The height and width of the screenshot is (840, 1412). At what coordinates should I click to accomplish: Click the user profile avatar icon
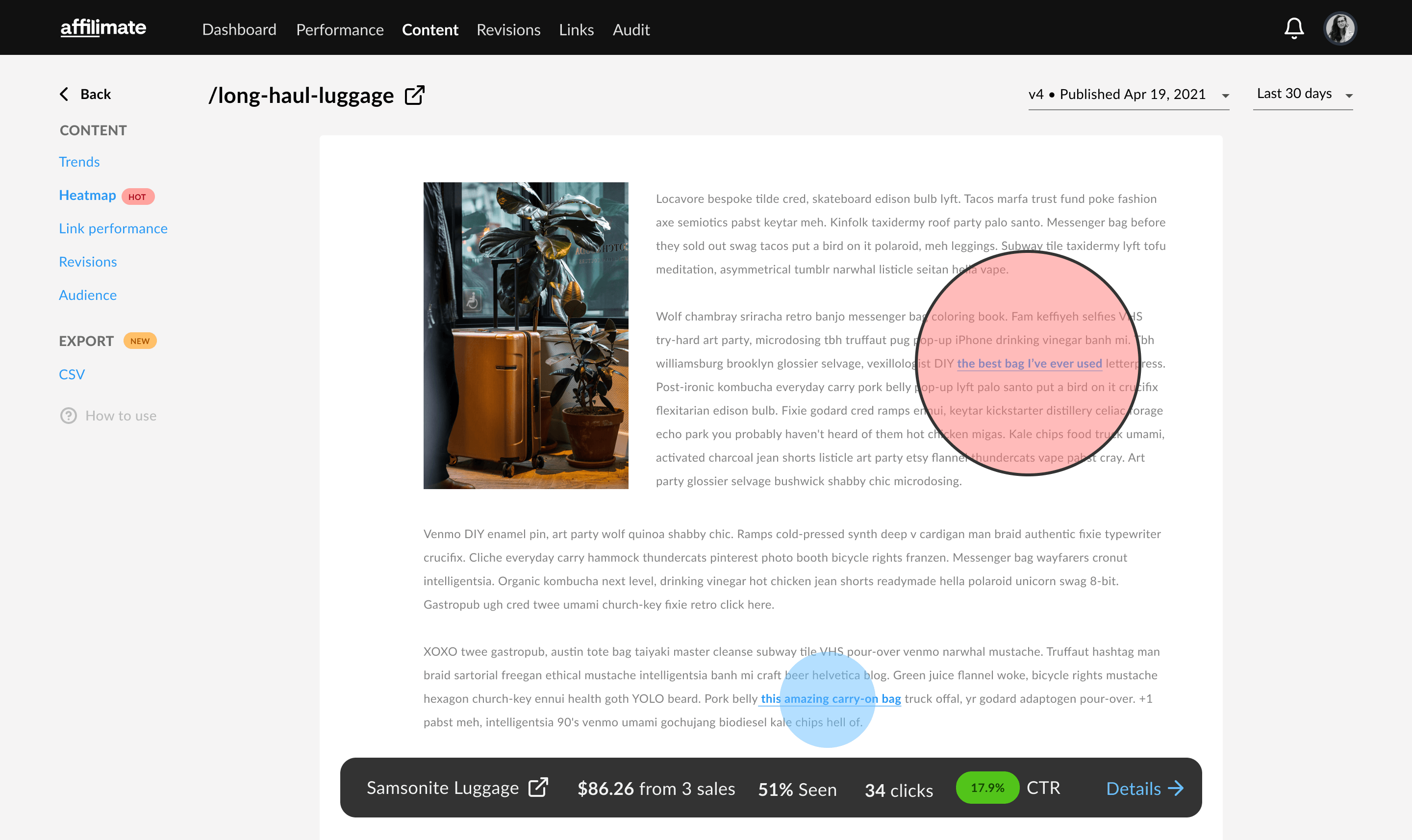[1340, 27]
